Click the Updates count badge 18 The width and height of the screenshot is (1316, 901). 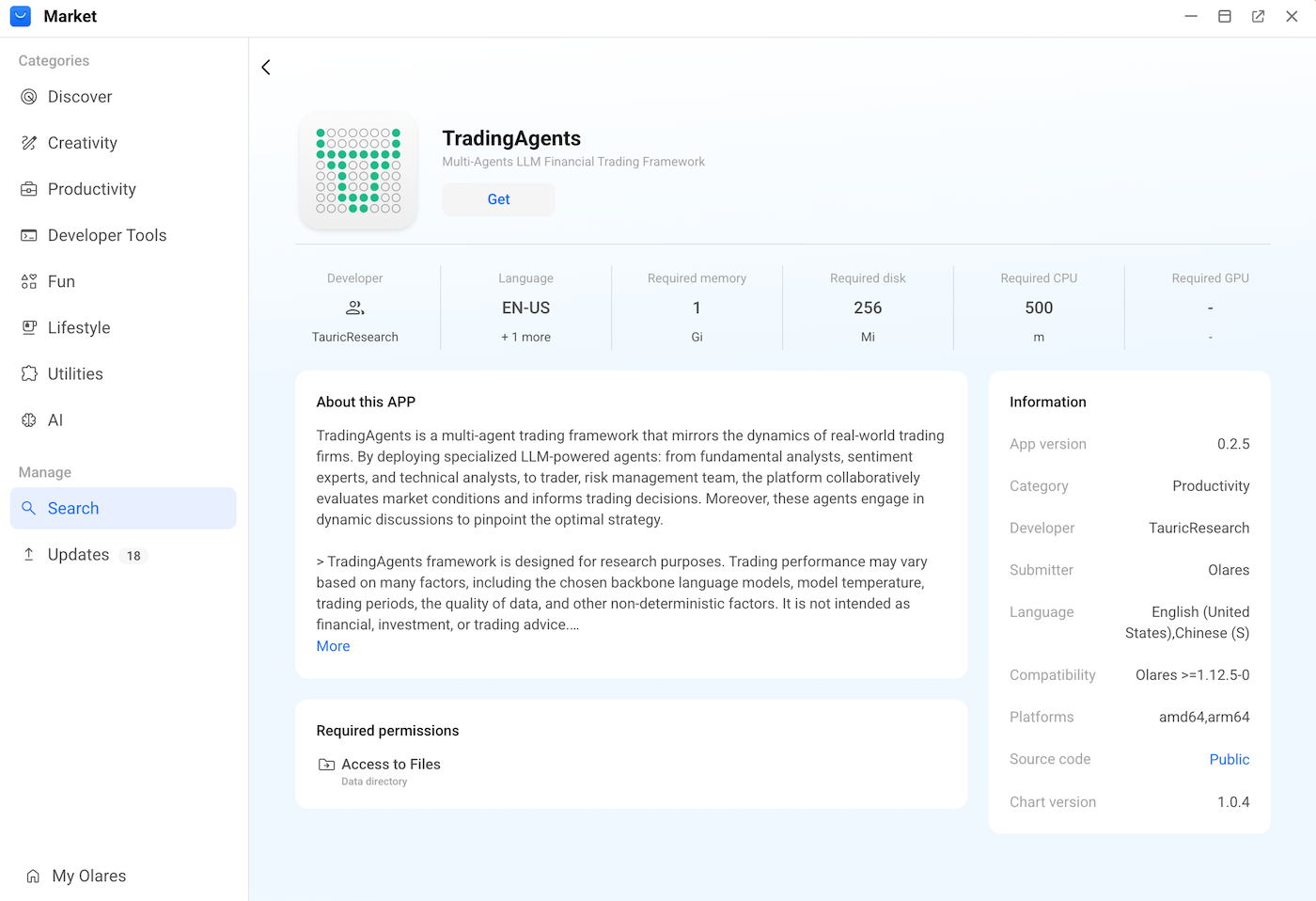click(133, 555)
